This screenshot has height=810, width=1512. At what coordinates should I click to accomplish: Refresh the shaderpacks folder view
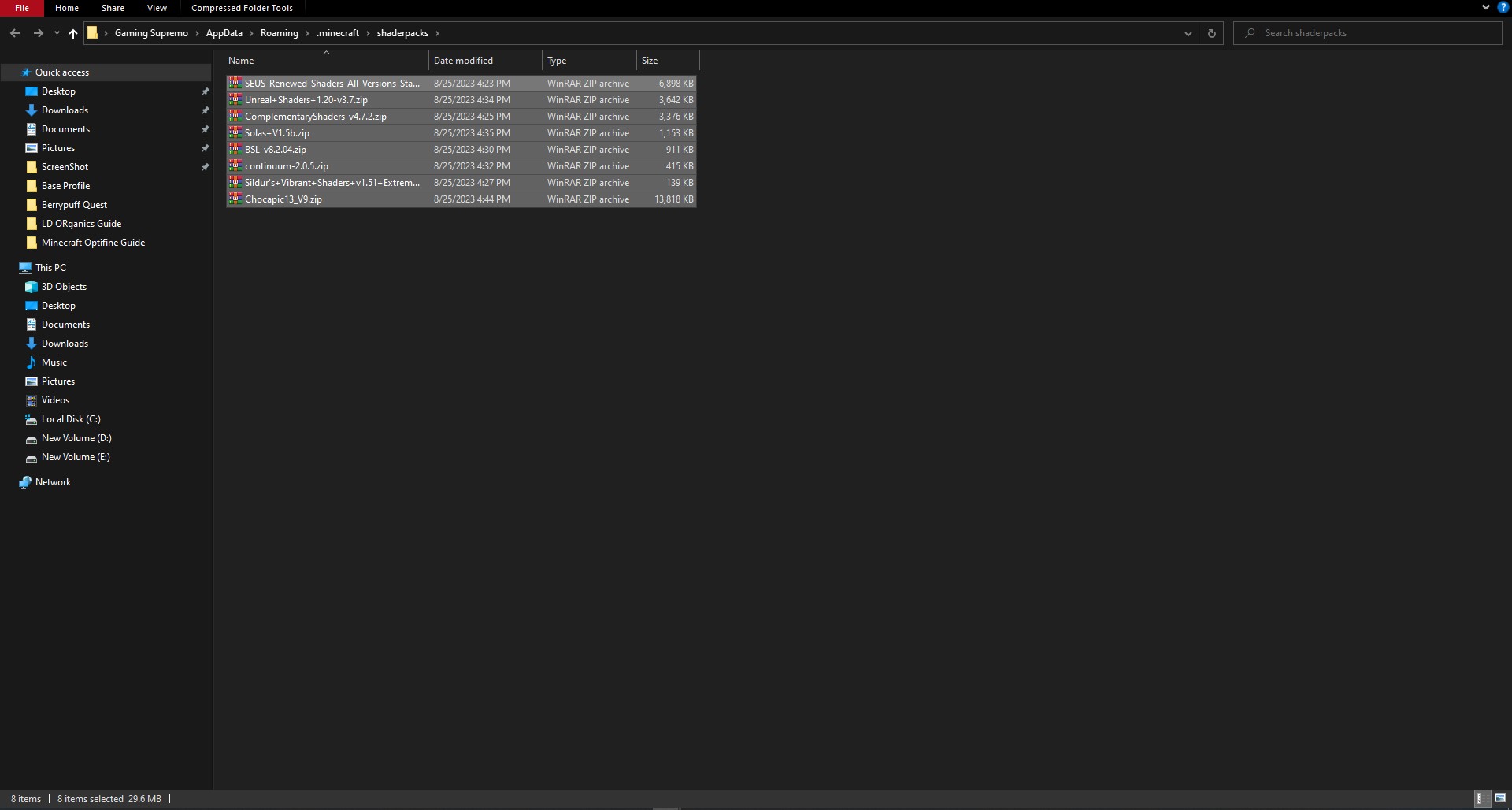point(1211,33)
